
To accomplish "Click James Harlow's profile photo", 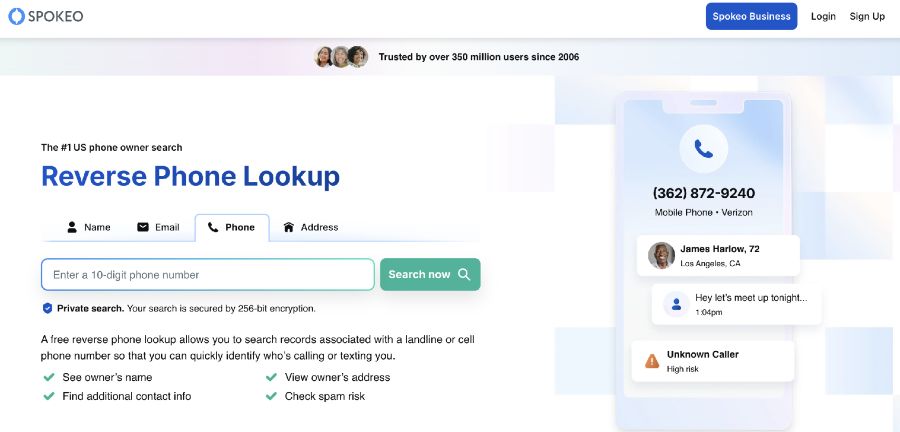I will [661, 255].
